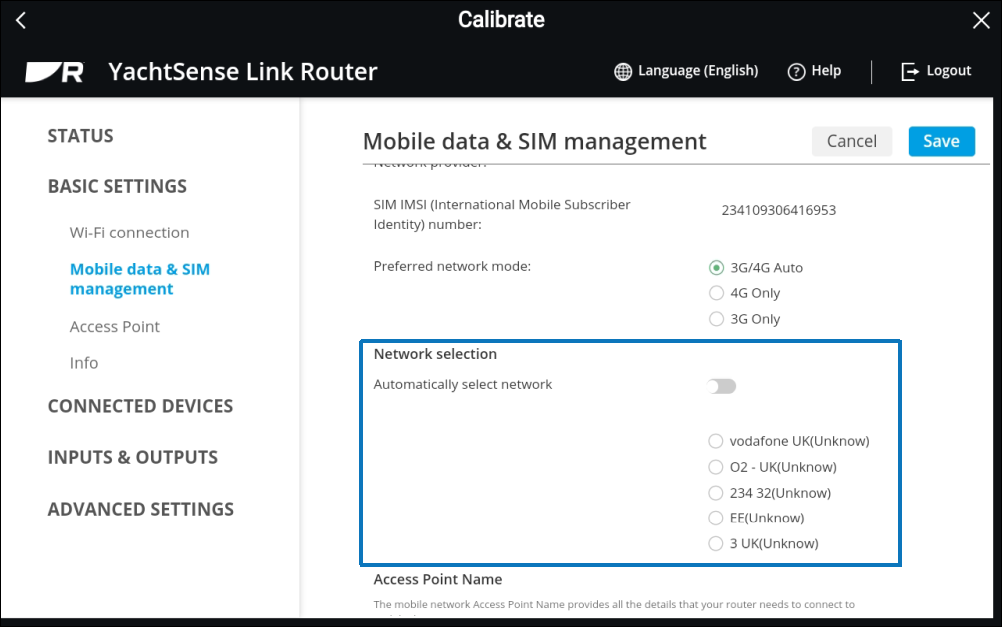Select the 234 32(Unknow) network
The width and height of the screenshot is (1002, 627).
point(716,493)
